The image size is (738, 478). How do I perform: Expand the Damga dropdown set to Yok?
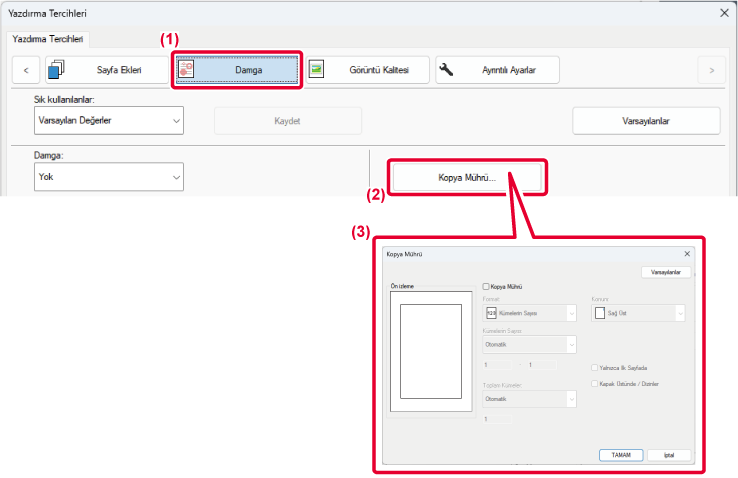tap(108, 176)
